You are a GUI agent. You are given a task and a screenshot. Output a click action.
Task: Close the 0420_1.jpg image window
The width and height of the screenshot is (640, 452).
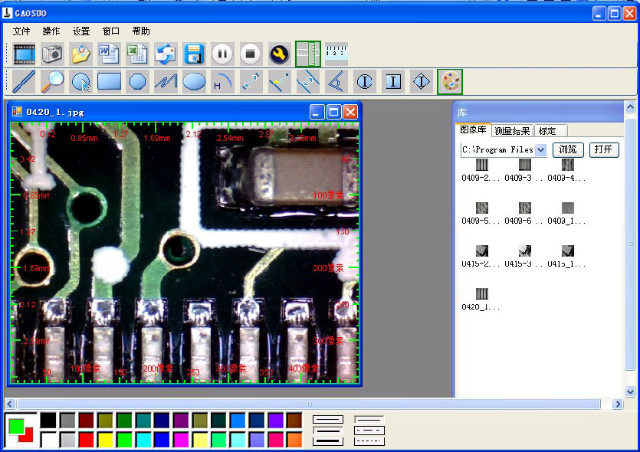click(351, 112)
